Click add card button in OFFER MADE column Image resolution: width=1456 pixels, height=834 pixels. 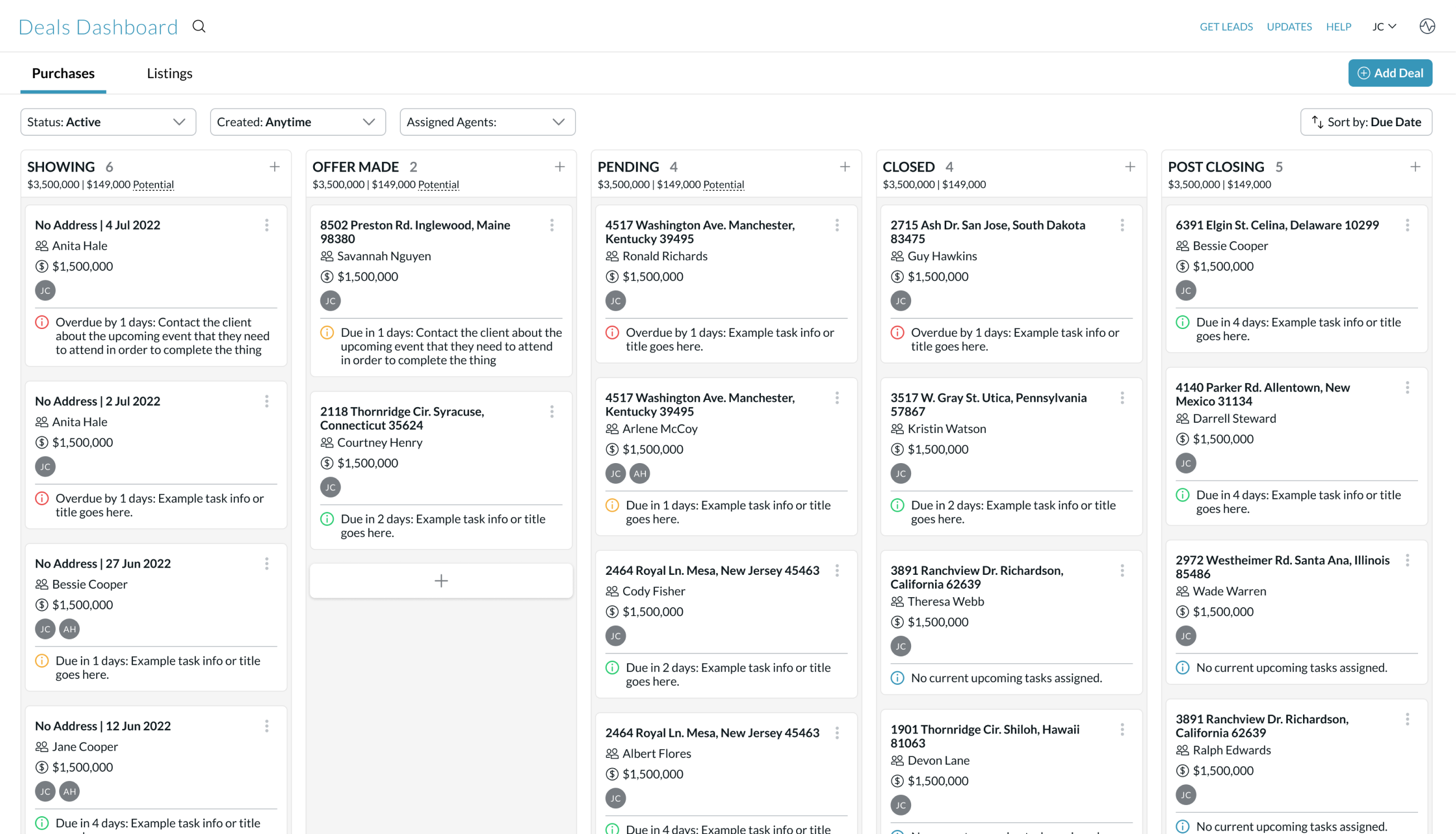click(x=441, y=580)
